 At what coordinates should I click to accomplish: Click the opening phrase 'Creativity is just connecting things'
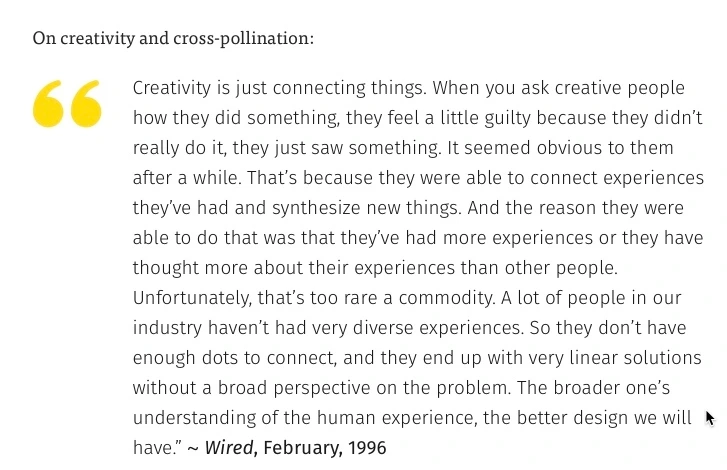pos(279,88)
